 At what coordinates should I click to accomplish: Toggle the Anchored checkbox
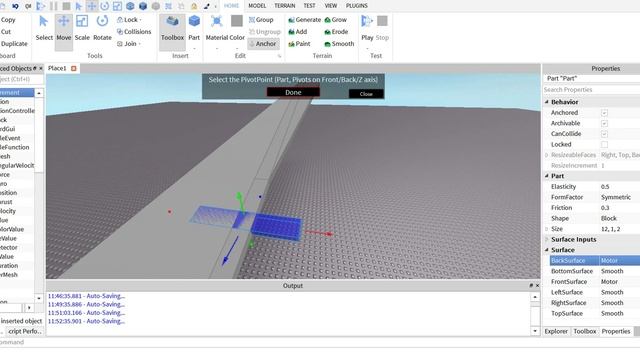point(604,113)
